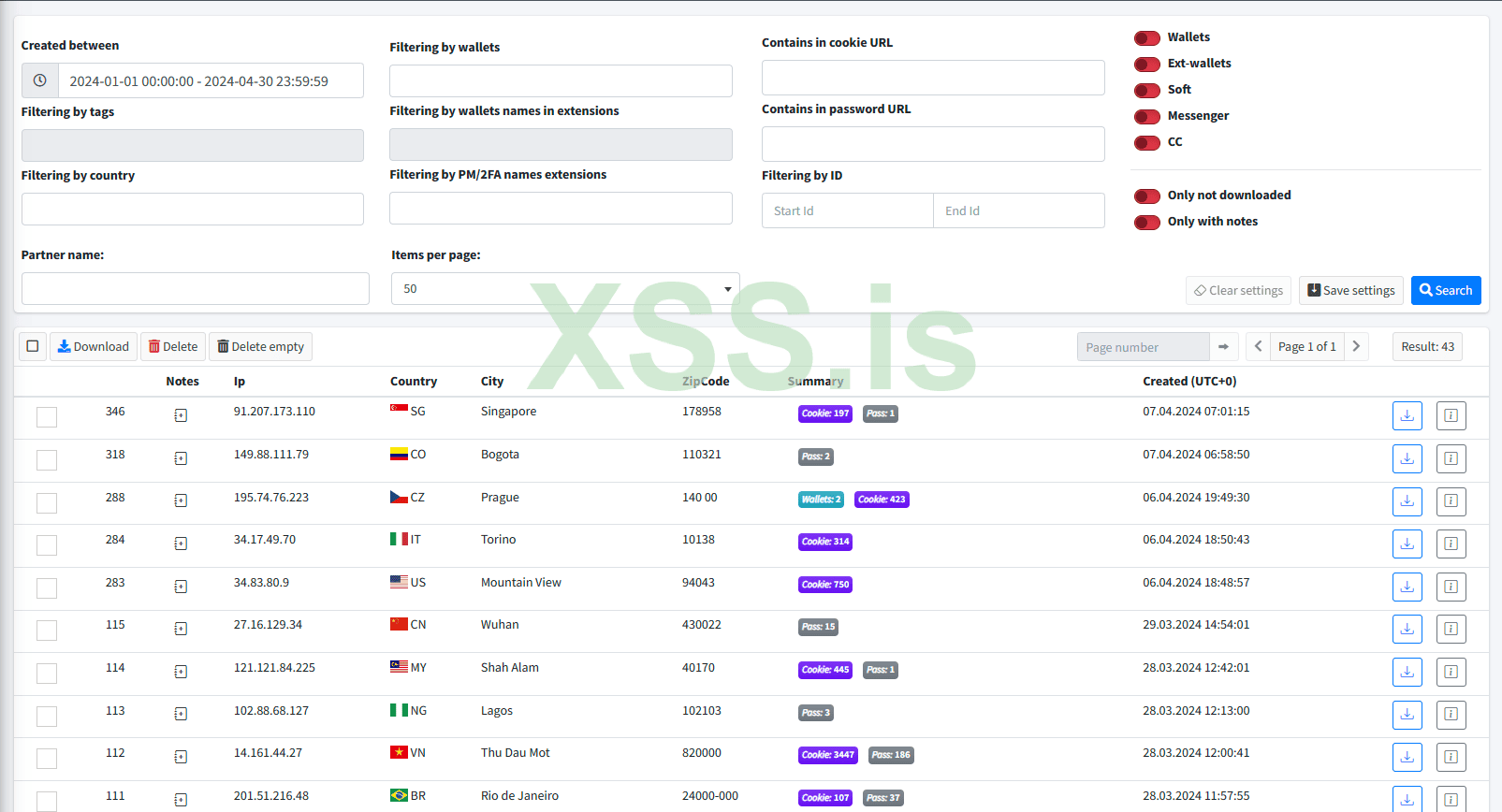
Task: Open info details for row 346
Action: tap(1451, 415)
